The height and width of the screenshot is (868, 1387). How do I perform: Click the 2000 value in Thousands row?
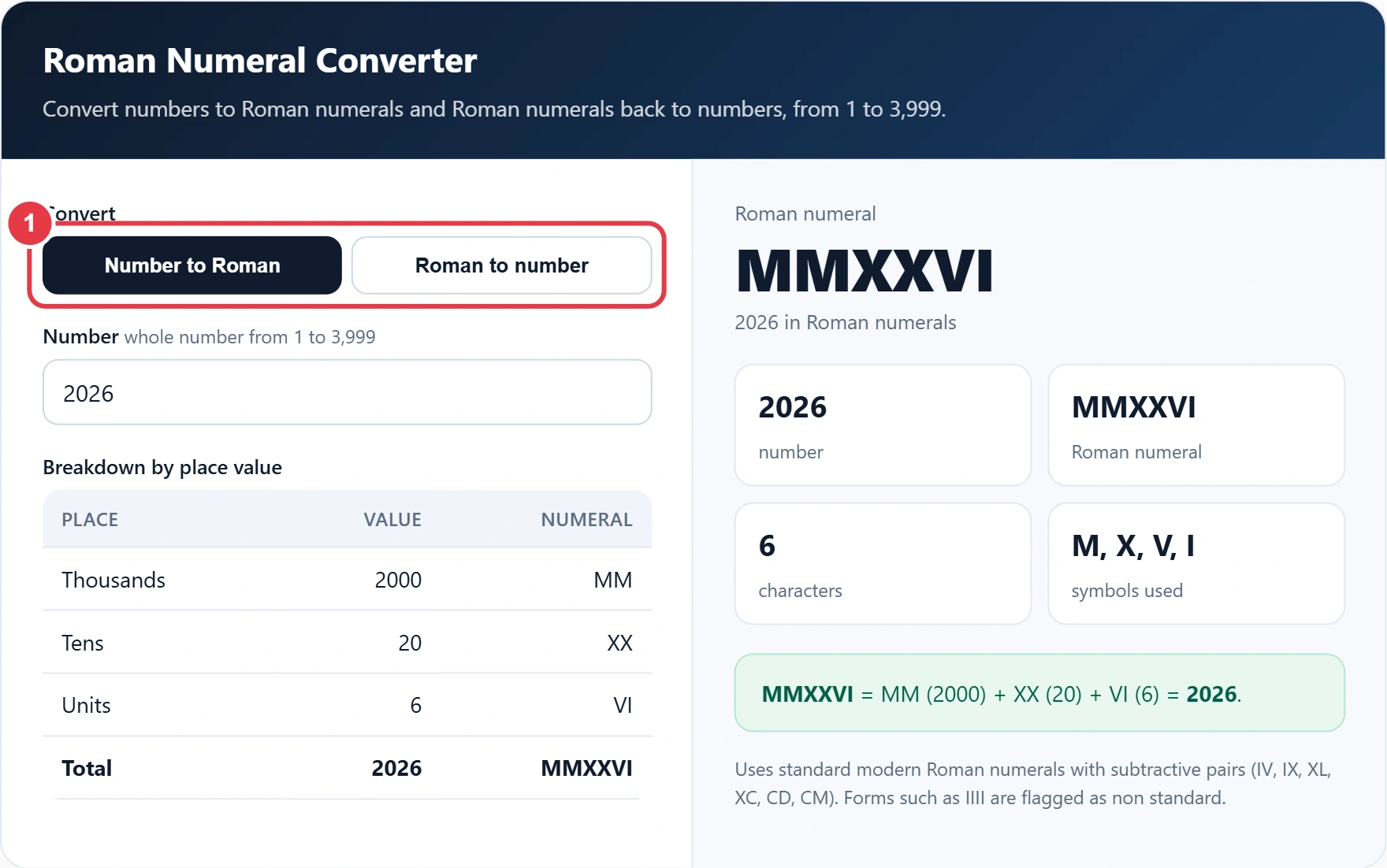click(x=398, y=580)
